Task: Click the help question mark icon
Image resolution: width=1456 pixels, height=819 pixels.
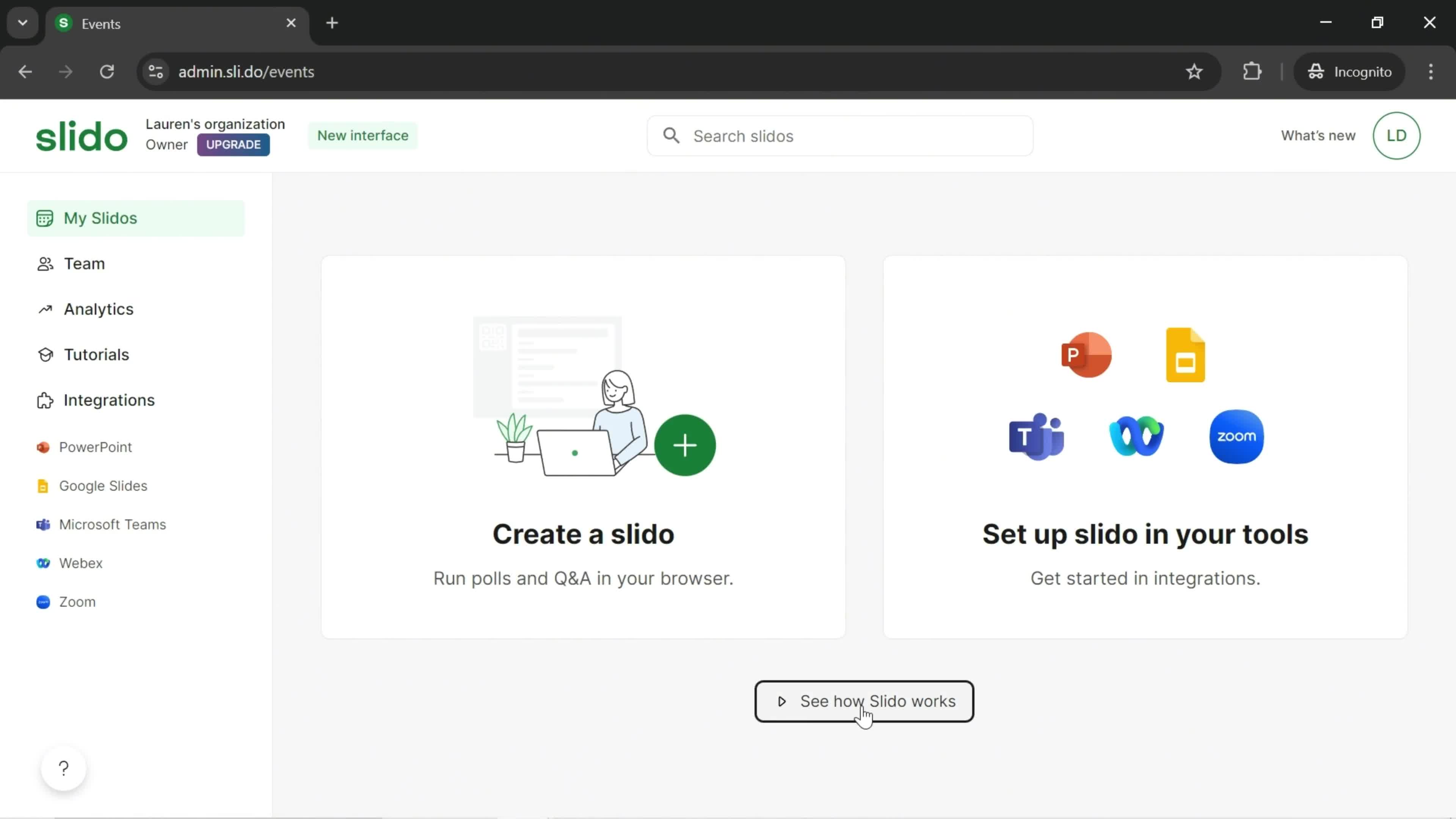Action: pos(63,768)
